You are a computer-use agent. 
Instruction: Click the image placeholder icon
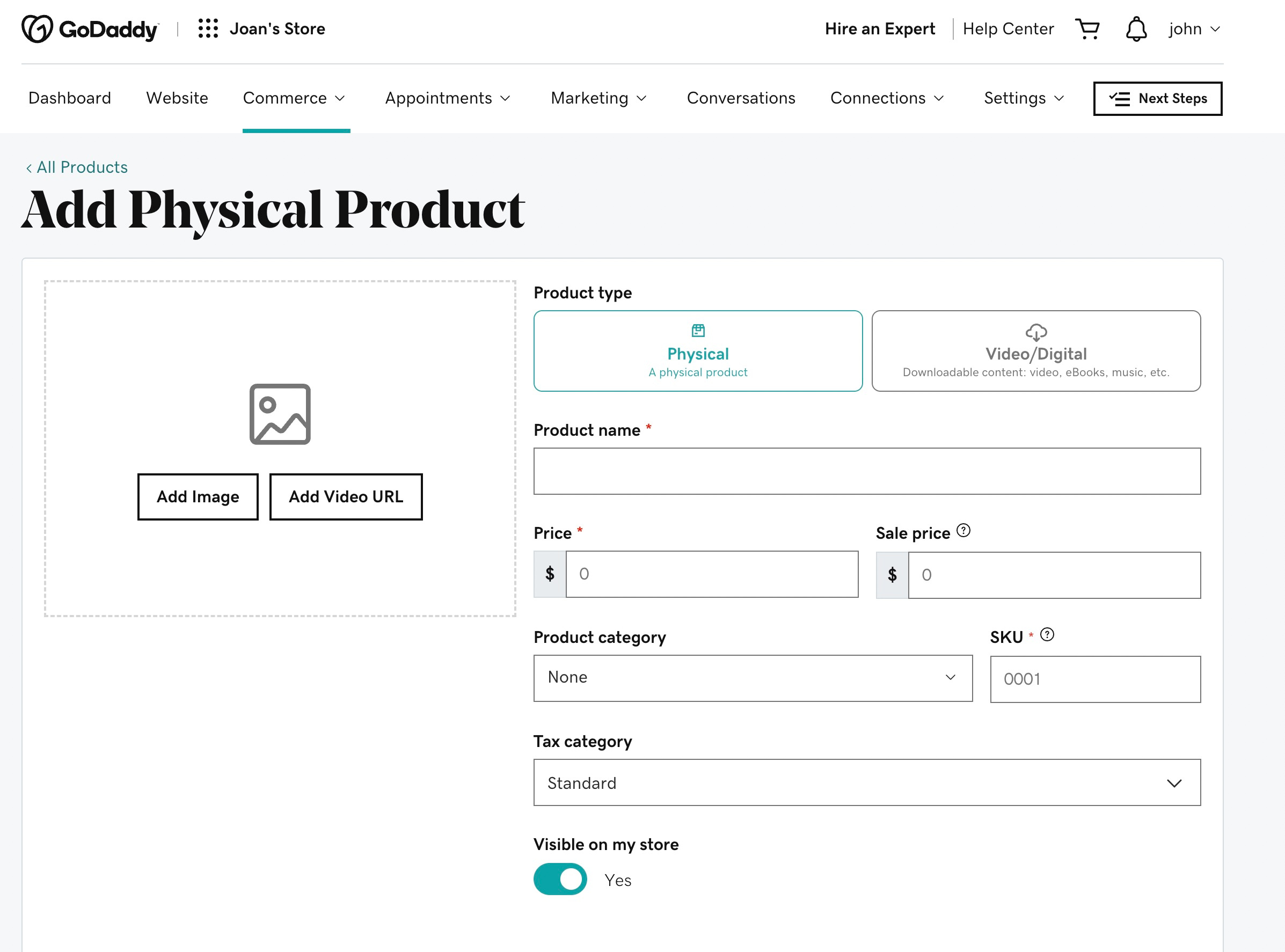click(281, 415)
